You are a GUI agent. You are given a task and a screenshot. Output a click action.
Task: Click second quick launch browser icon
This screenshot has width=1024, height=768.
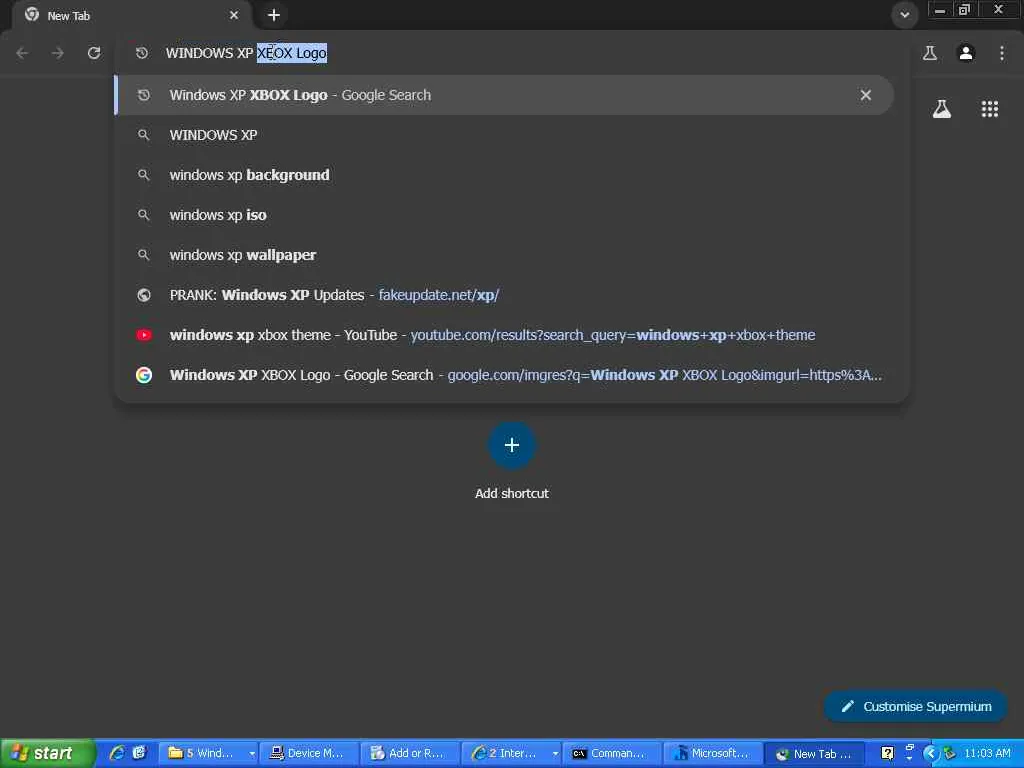pyautogui.click(x=139, y=753)
